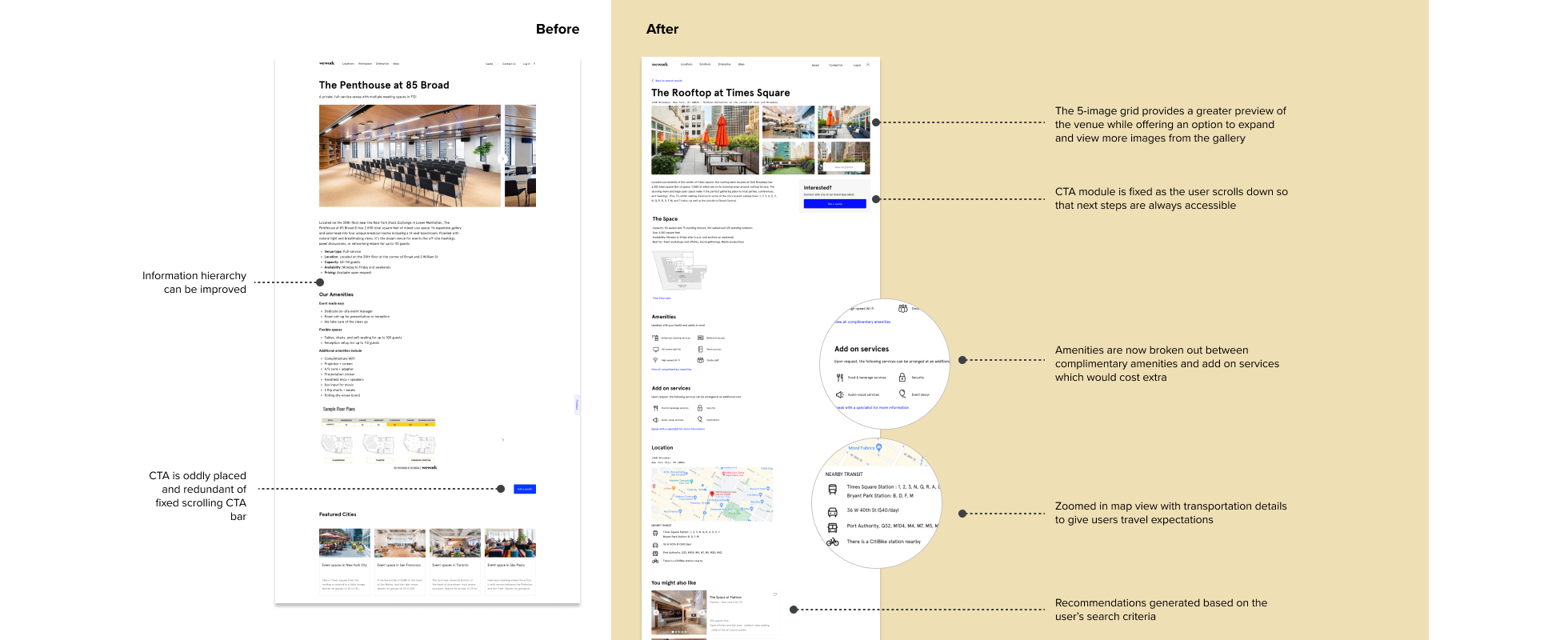Click Event spaces in New York City card
Screen dimensions: 1568x640
345,561
